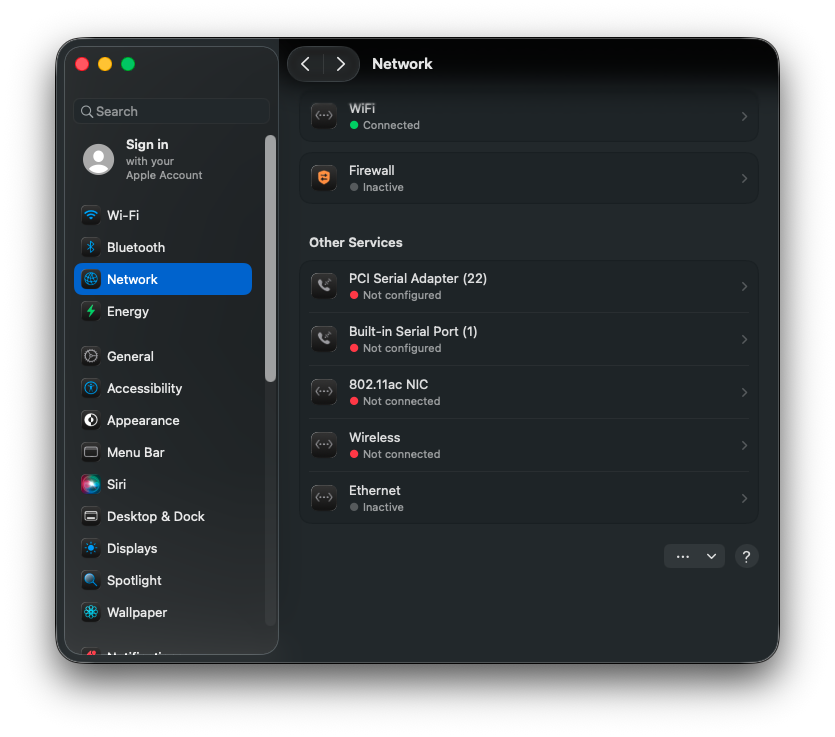This screenshot has width=835, height=737.
Task: Open Siri settings pane
Action: 163,484
